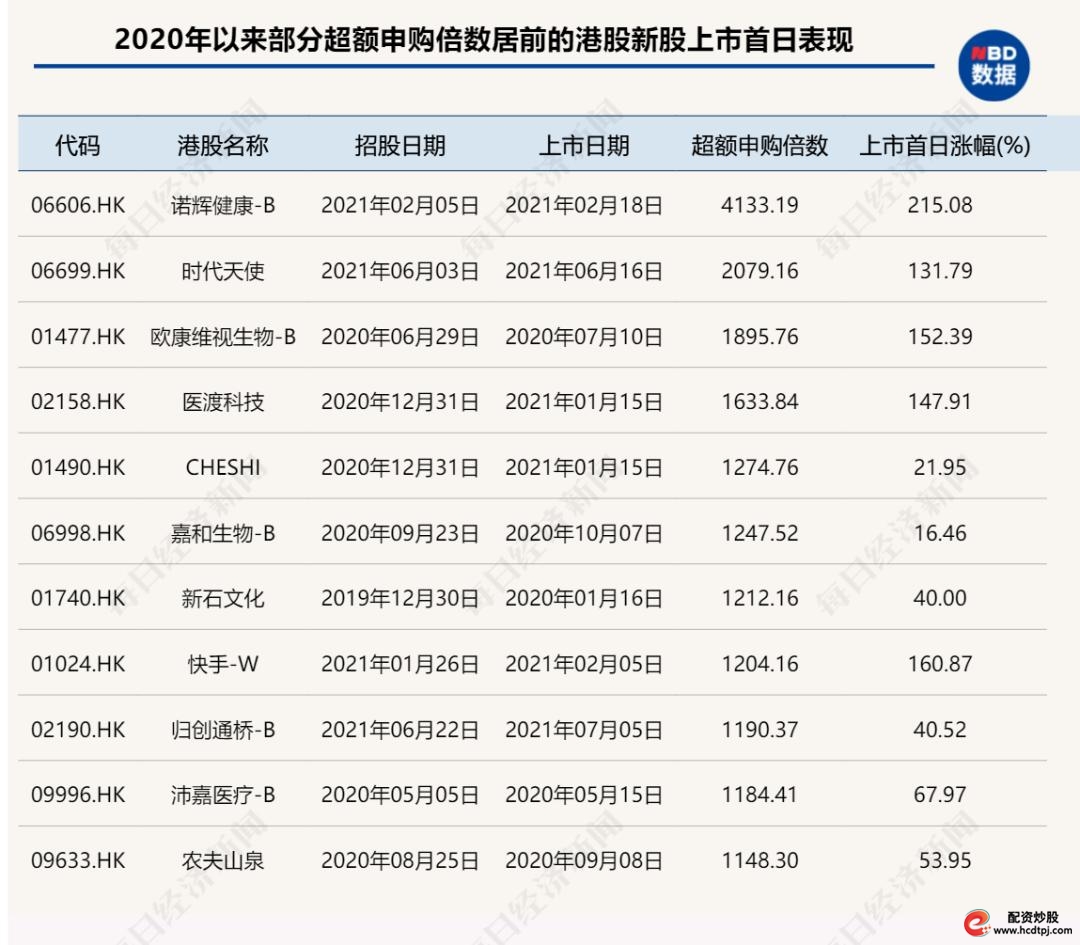The height and width of the screenshot is (945, 1080).
Task: Click listing date 2021年02月05日
Action: 584,664
